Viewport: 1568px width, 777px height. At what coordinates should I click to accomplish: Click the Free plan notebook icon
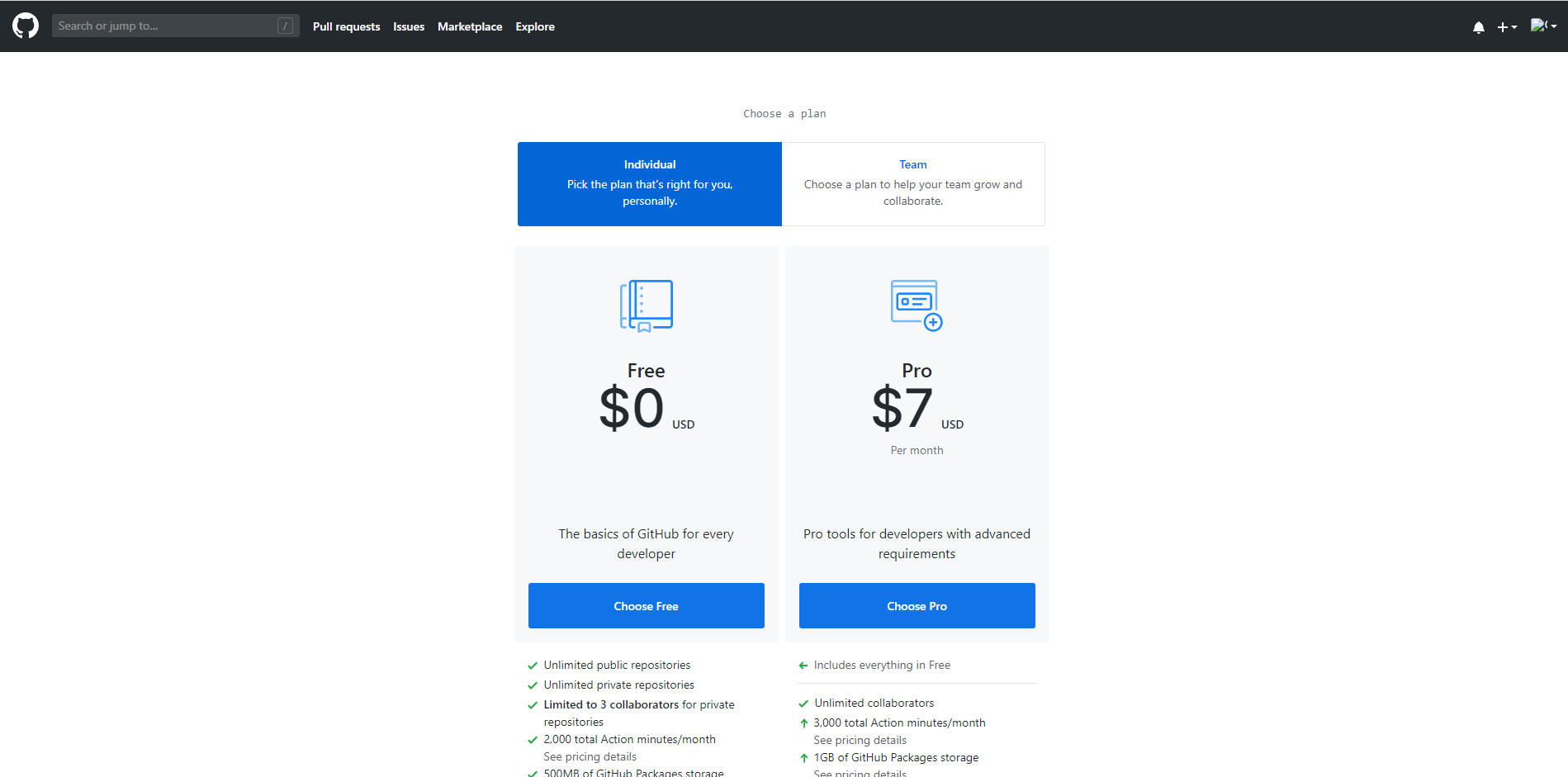[x=647, y=306]
